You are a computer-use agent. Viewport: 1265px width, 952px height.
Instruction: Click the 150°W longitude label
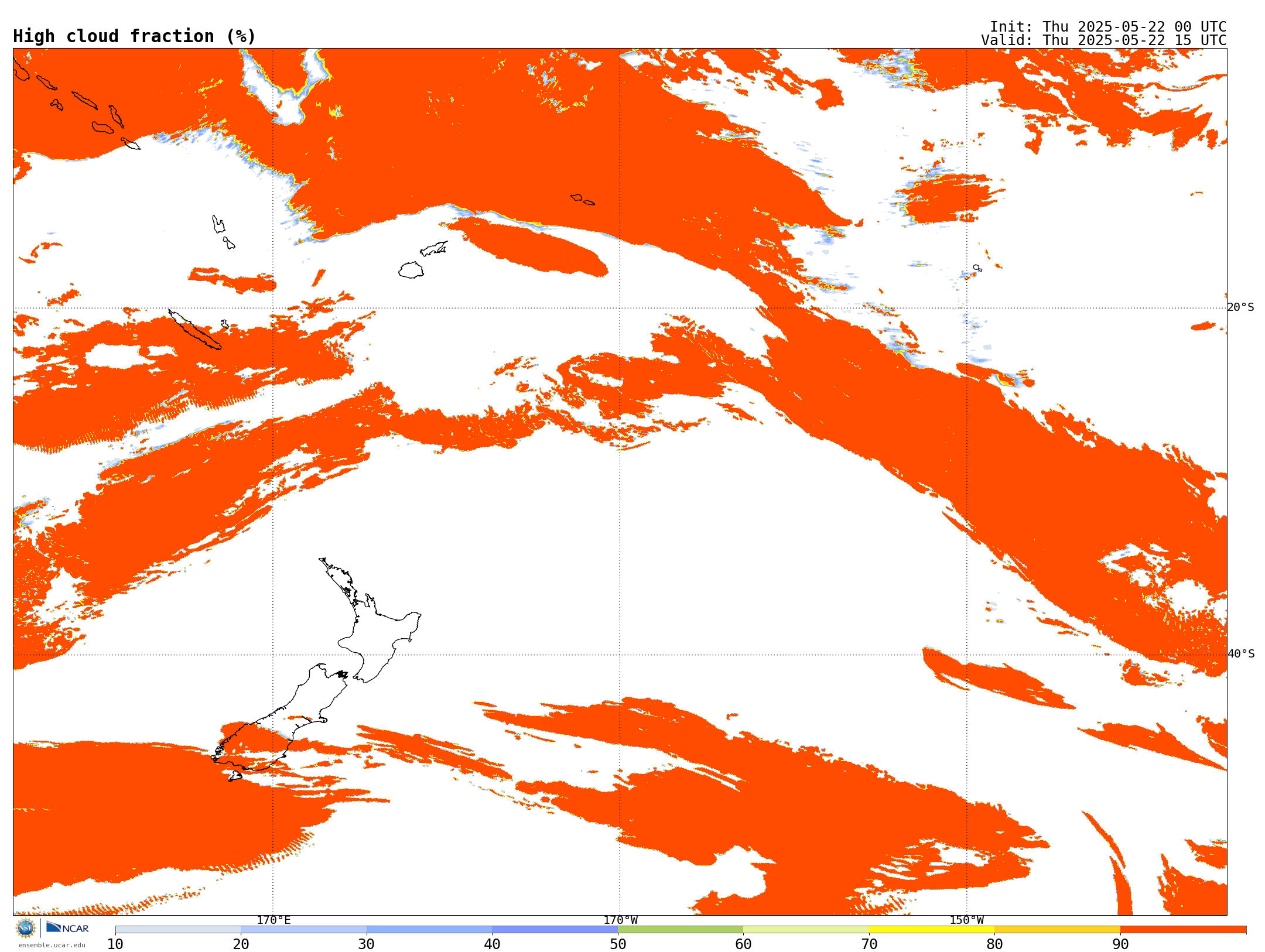[x=966, y=920]
